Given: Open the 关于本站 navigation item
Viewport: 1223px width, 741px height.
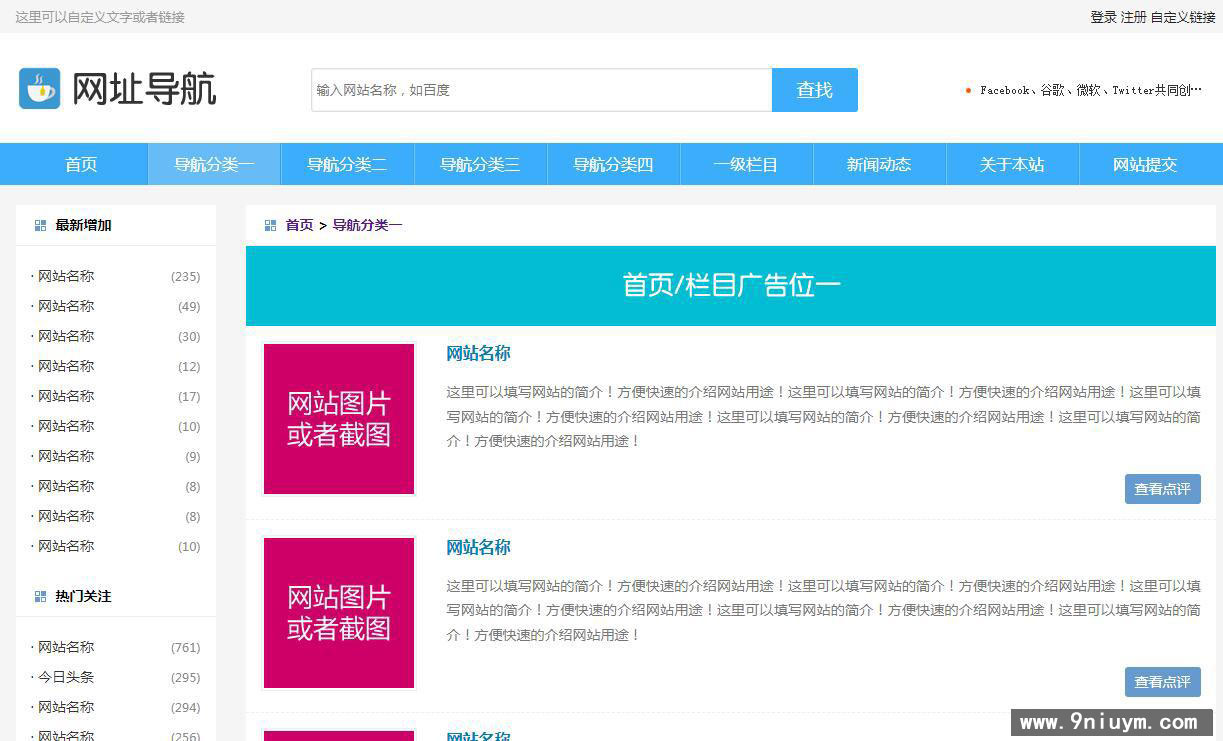Looking at the screenshot, I should coord(1012,164).
